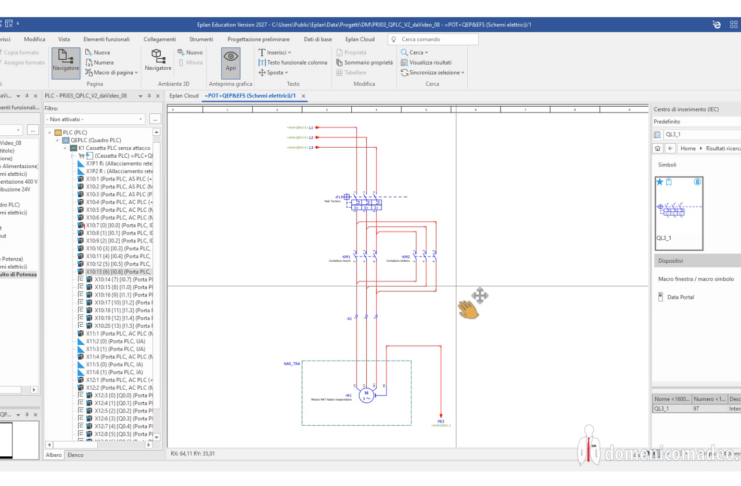
Task: Click the back arrow in insertion center
Action: point(670,148)
